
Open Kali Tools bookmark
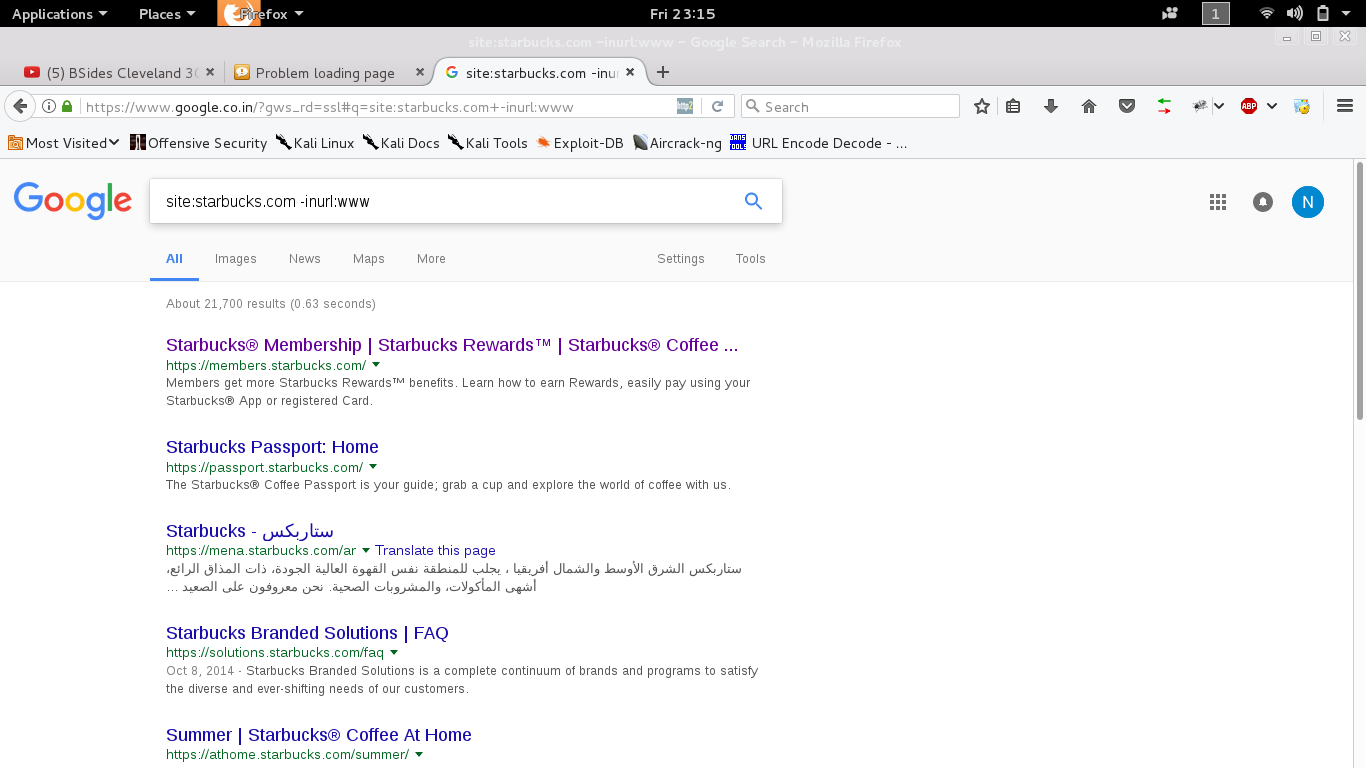tap(488, 143)
